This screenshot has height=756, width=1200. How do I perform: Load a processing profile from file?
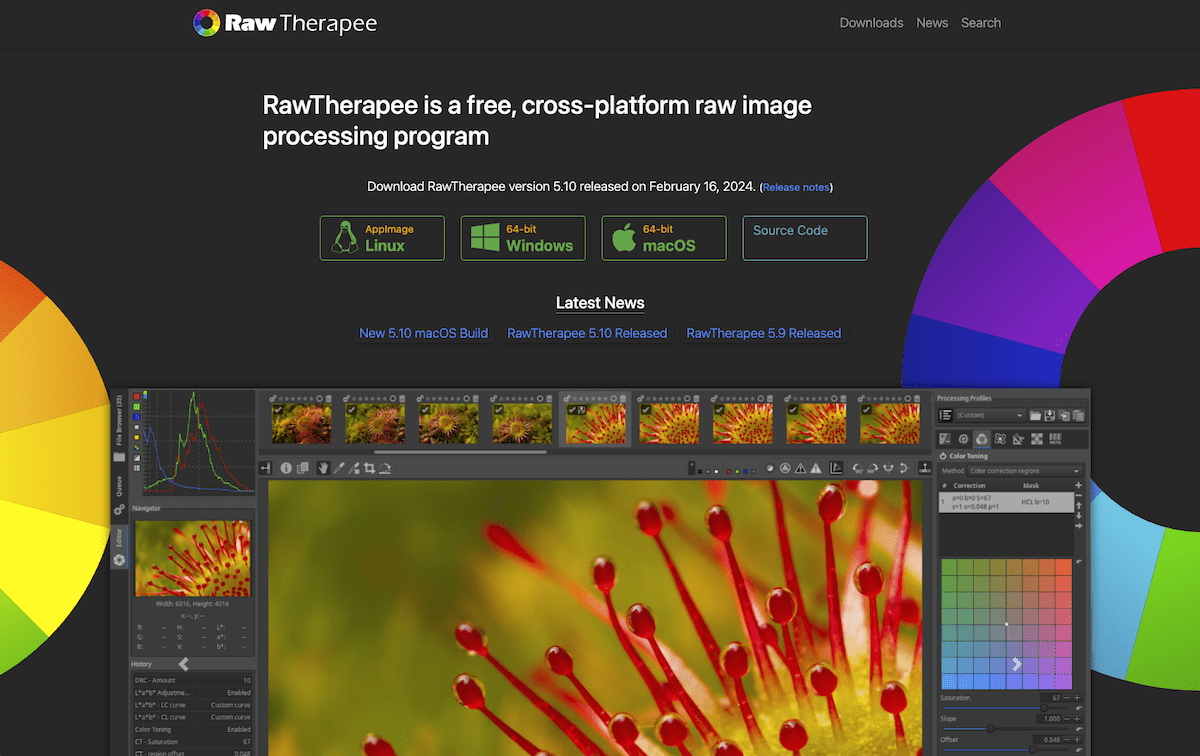pos(1036,415)
